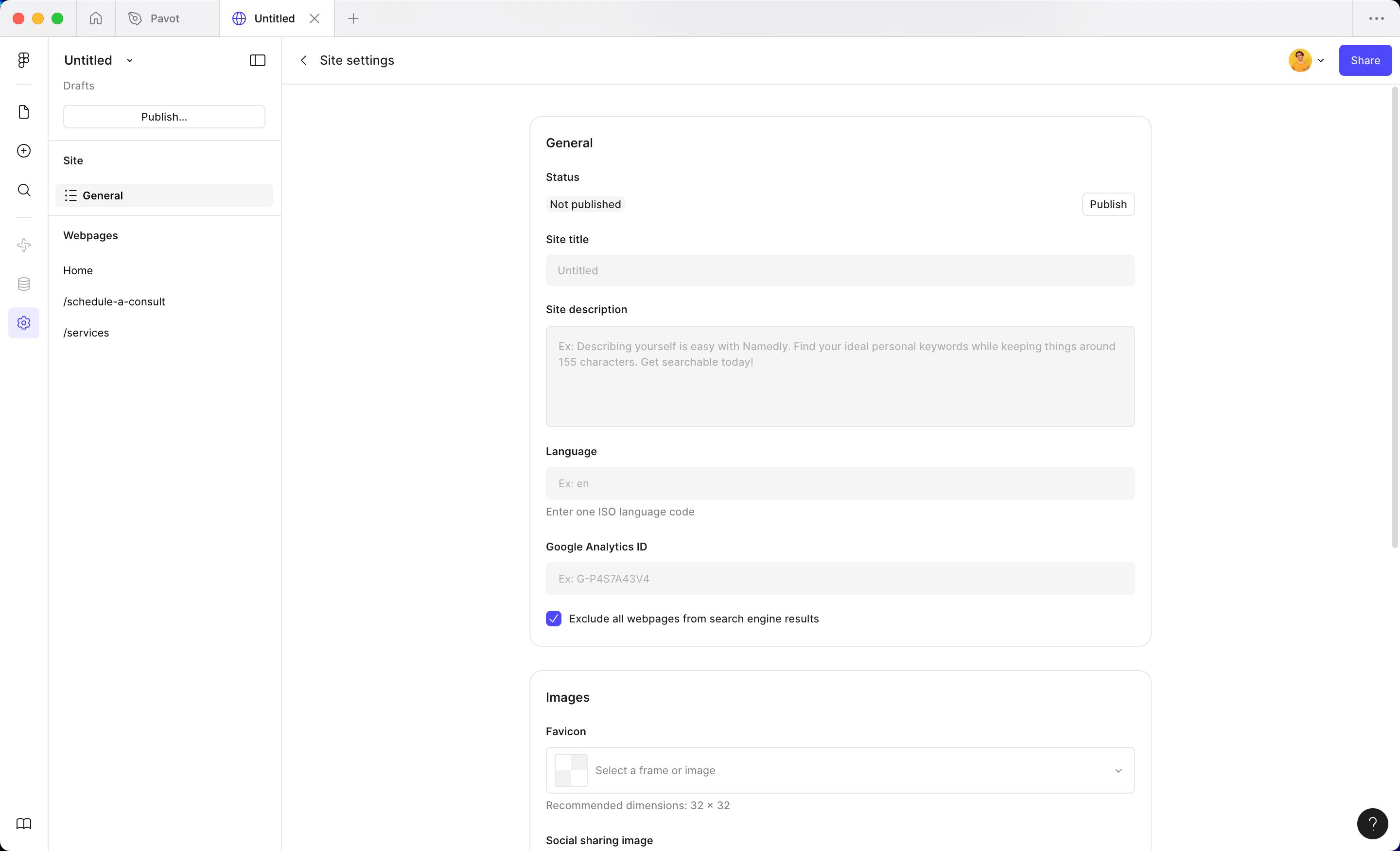
Task: Open the /schedule-a-consult webpage
Action: (x=114, y=302)
